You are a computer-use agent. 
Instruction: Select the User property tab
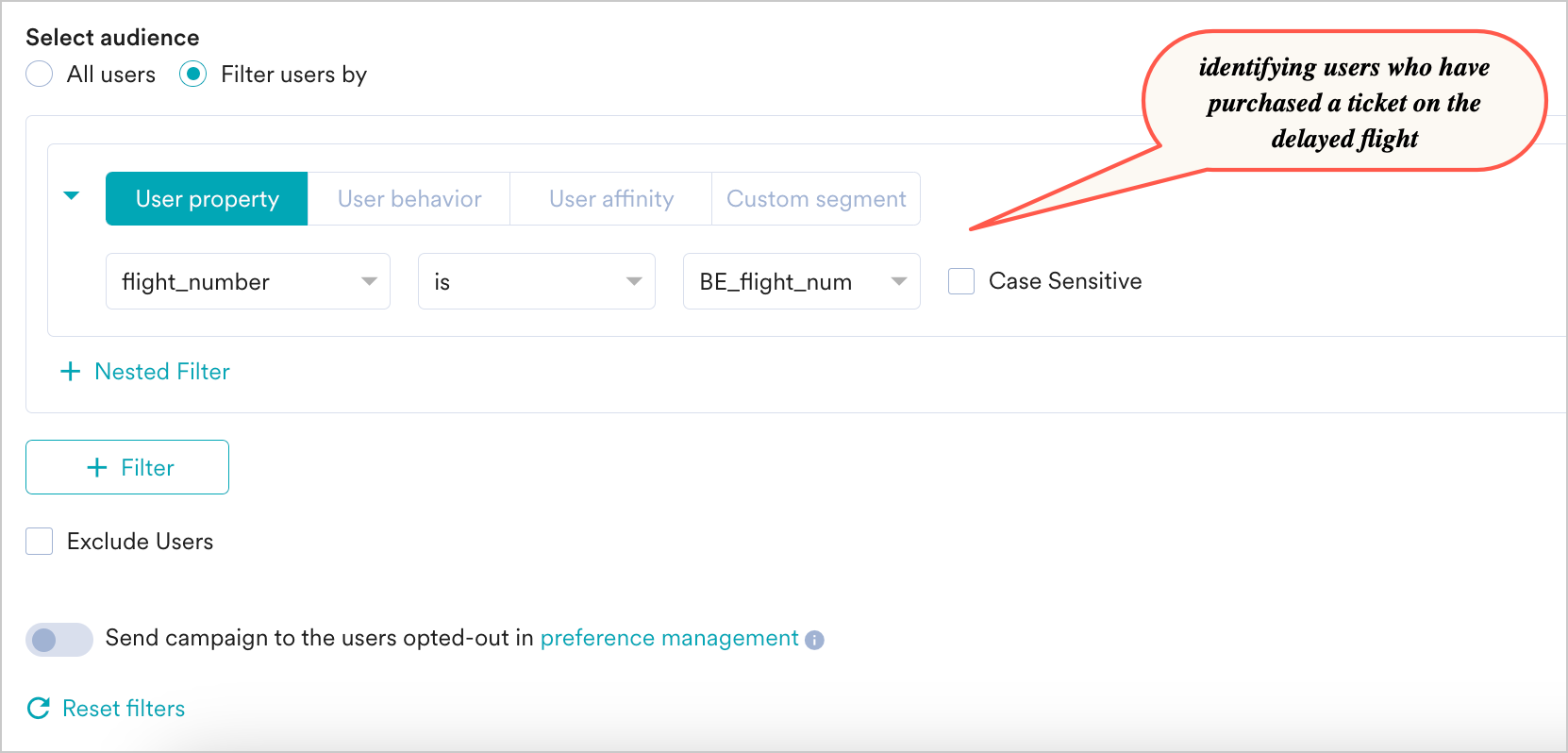(x=207, y=199)
